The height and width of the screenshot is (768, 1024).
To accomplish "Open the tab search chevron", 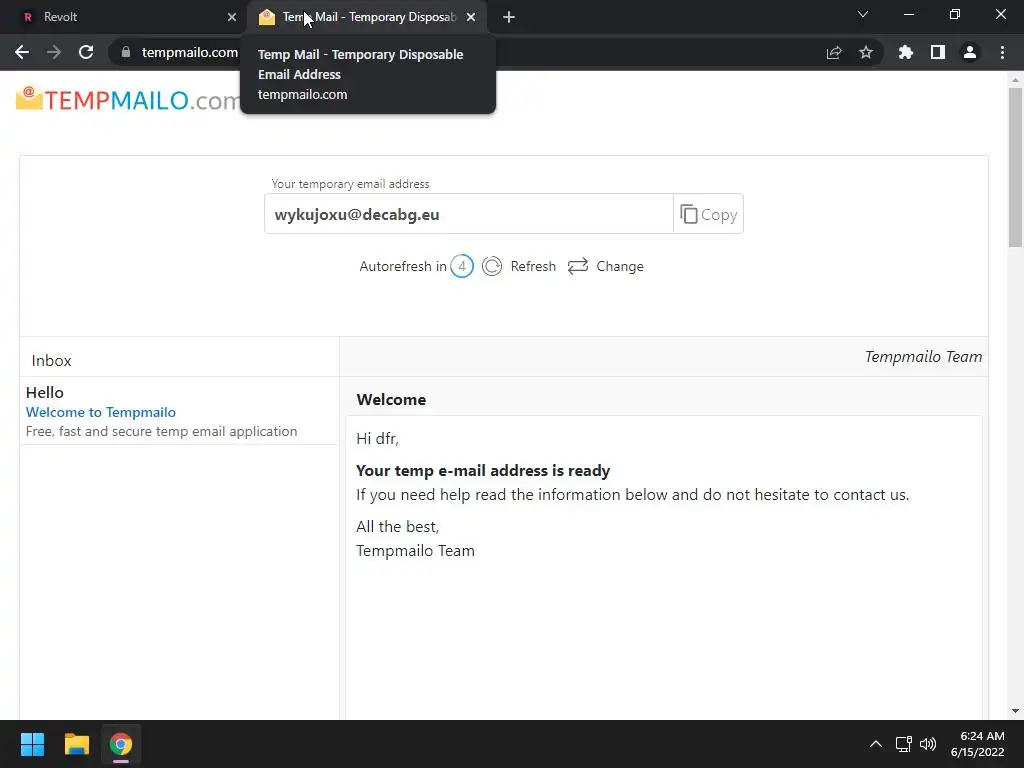I will 863,14.
